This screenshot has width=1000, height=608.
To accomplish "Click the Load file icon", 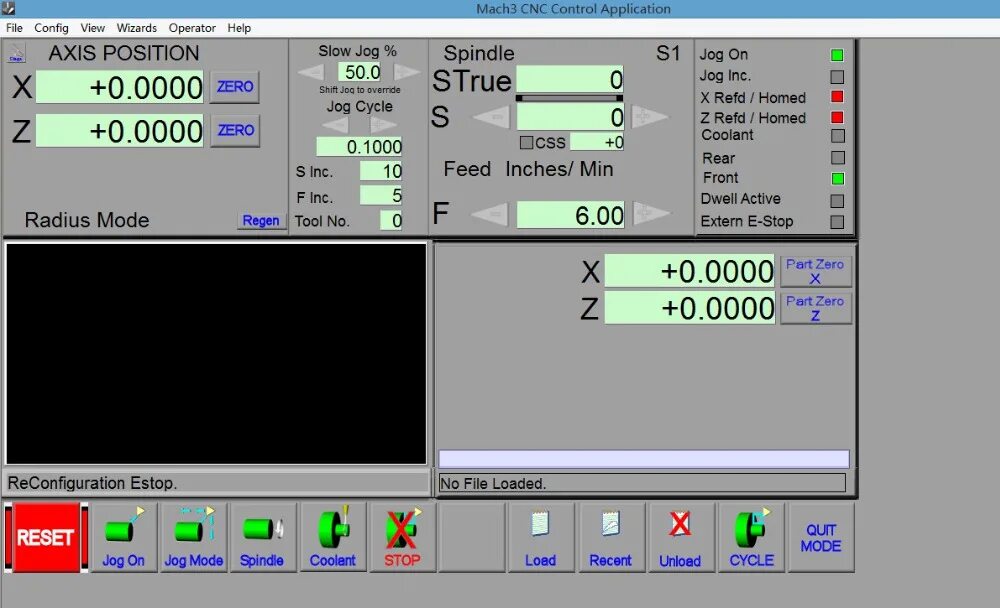I will point(541,537).
